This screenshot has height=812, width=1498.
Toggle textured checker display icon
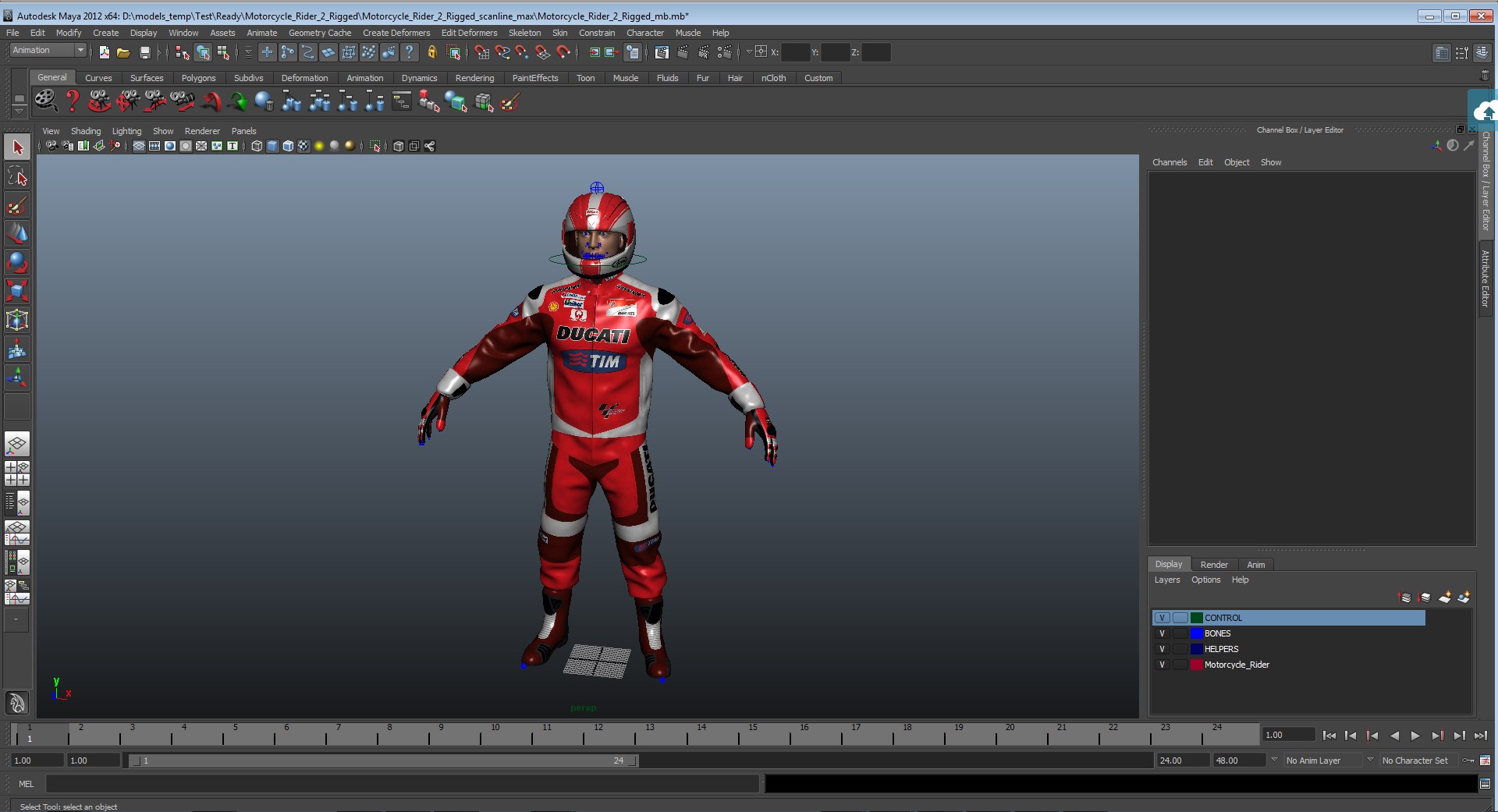[304, 146]
